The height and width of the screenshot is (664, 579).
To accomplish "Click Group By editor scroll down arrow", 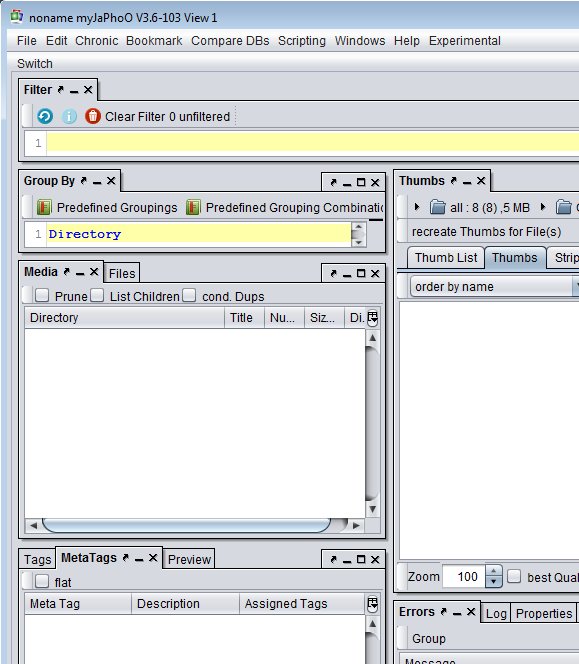I will pos(358,243).
